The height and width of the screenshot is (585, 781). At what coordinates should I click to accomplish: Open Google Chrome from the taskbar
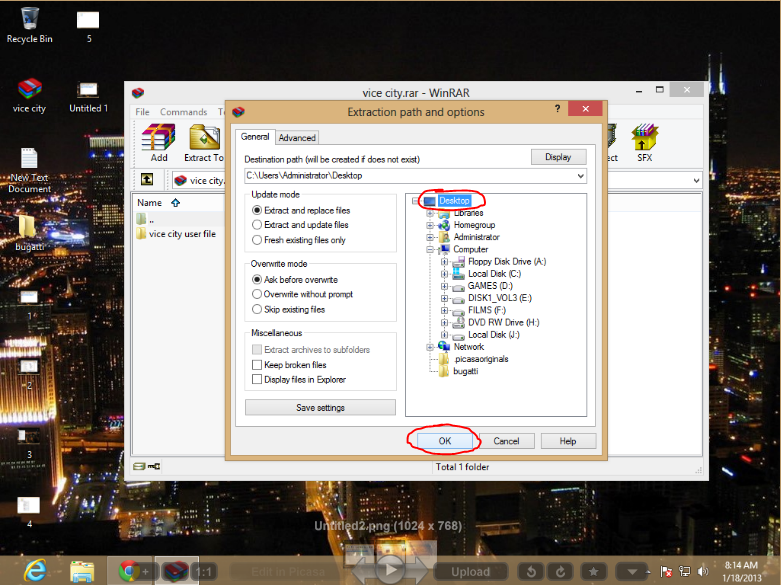pyautogui.click(x=129, y=571)
